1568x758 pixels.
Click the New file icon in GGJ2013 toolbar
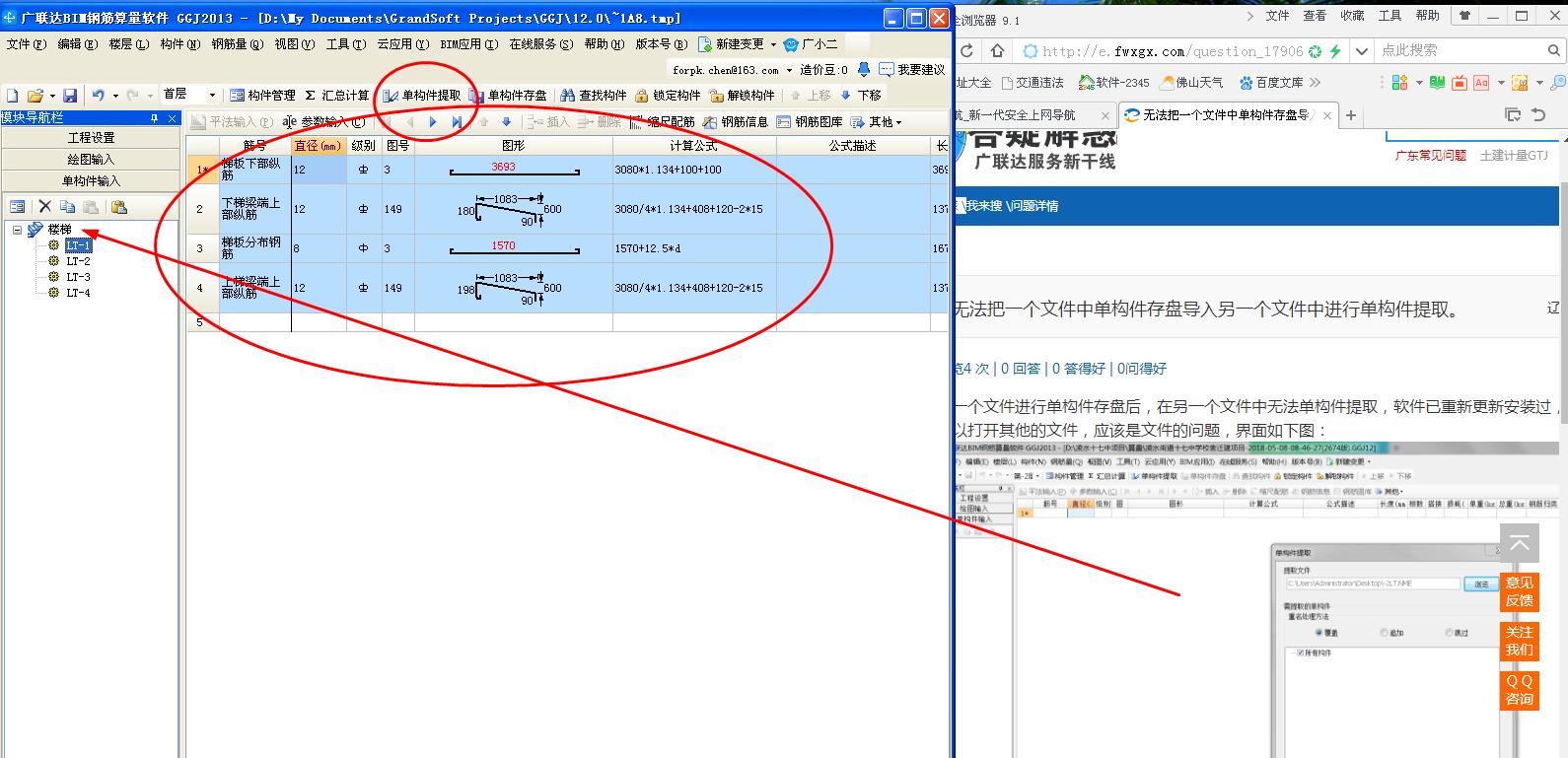(x=13, y=96)
